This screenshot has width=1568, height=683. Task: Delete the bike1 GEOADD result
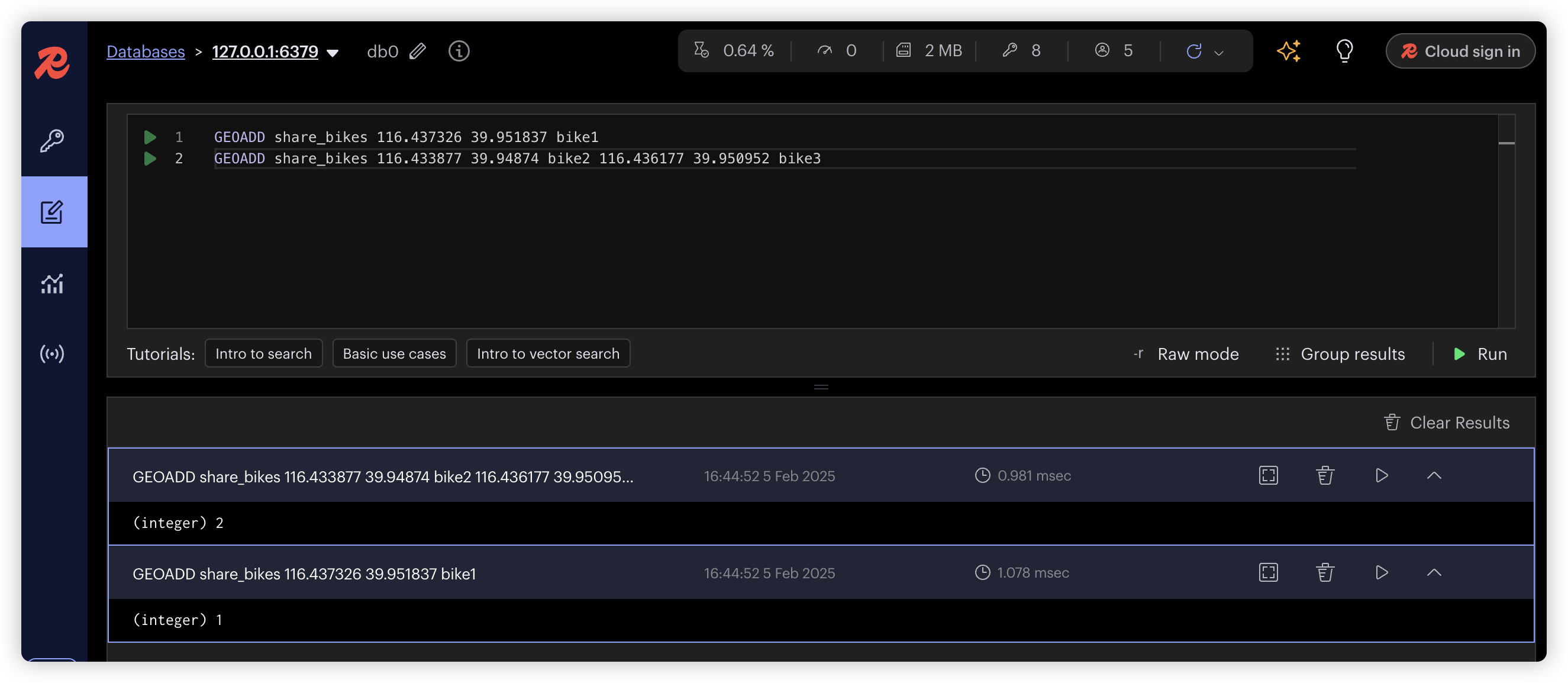tap(1325, 572)
